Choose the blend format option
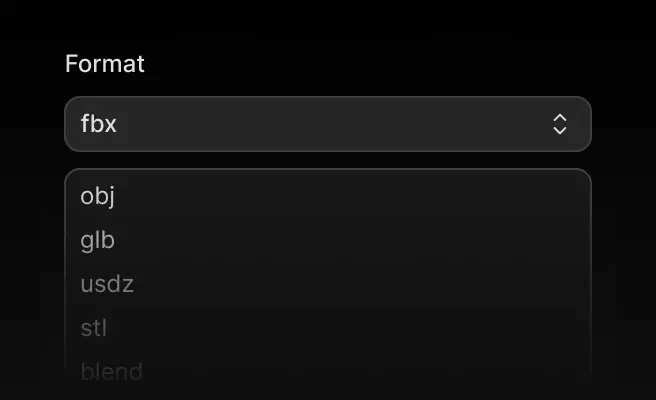The width and height of the screenshot is (656, 400). coord(111,372)
